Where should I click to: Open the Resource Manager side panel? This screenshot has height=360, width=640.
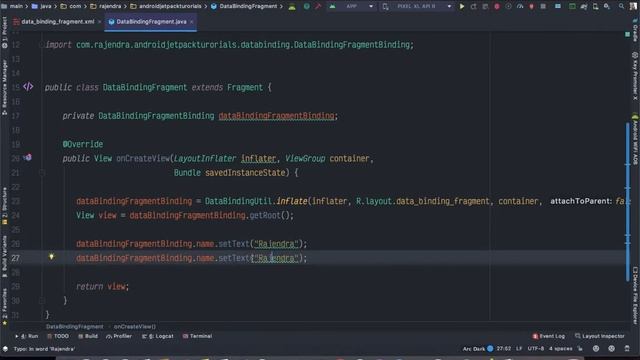tap(4, 87)
